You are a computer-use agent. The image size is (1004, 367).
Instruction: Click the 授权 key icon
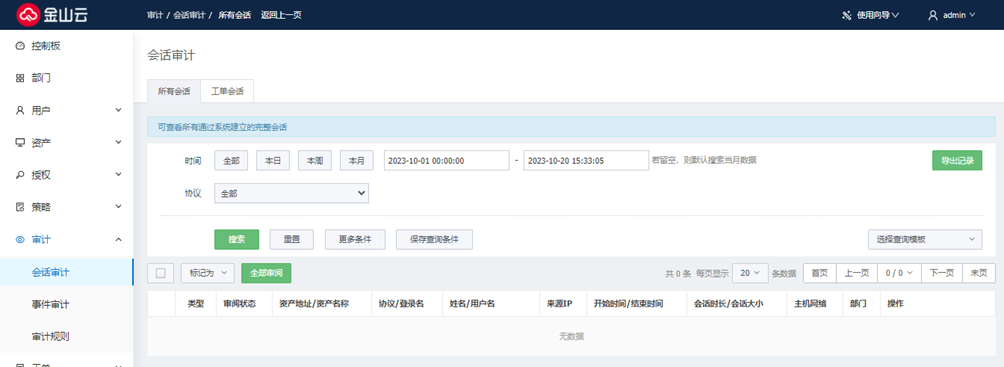point(20,174)
